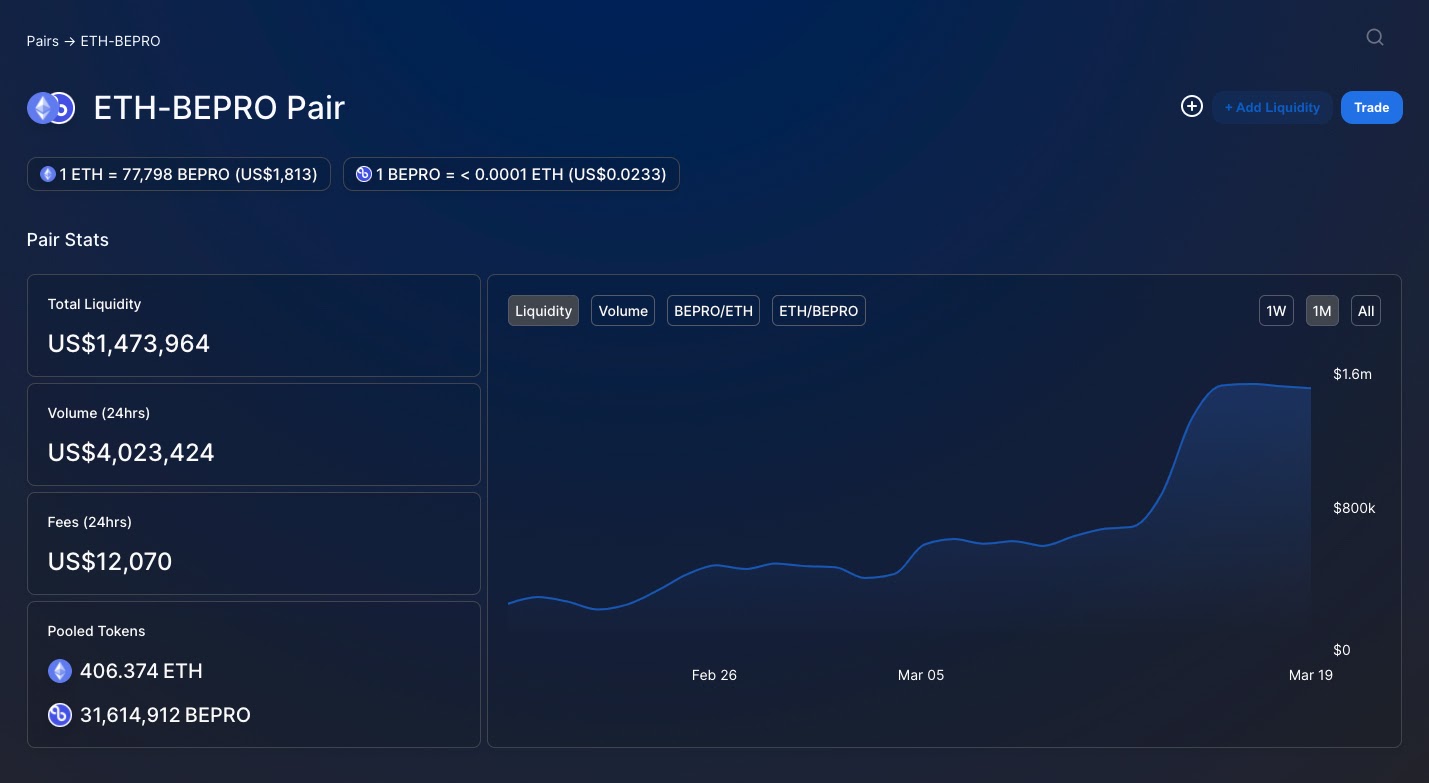Click the $1.6m axis label
This screenshot has height=783, width=1429.
point(1353,374)
